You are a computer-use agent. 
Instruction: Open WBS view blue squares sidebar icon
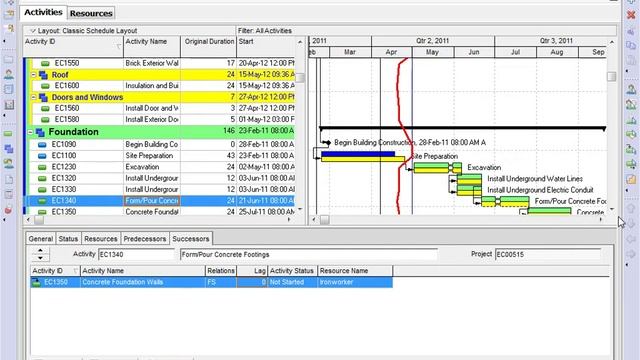9,149
